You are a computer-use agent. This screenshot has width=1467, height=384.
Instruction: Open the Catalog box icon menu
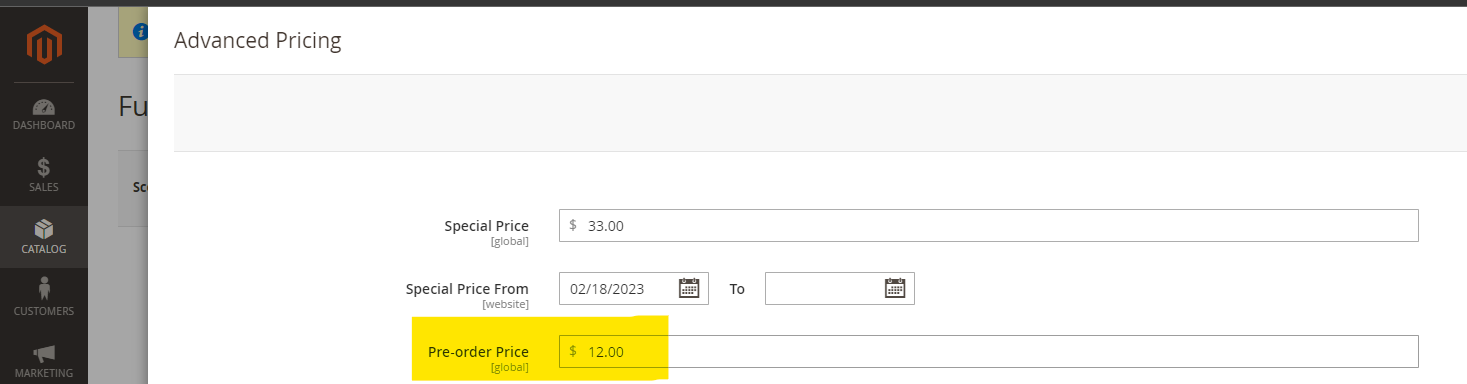click(44, 237)
